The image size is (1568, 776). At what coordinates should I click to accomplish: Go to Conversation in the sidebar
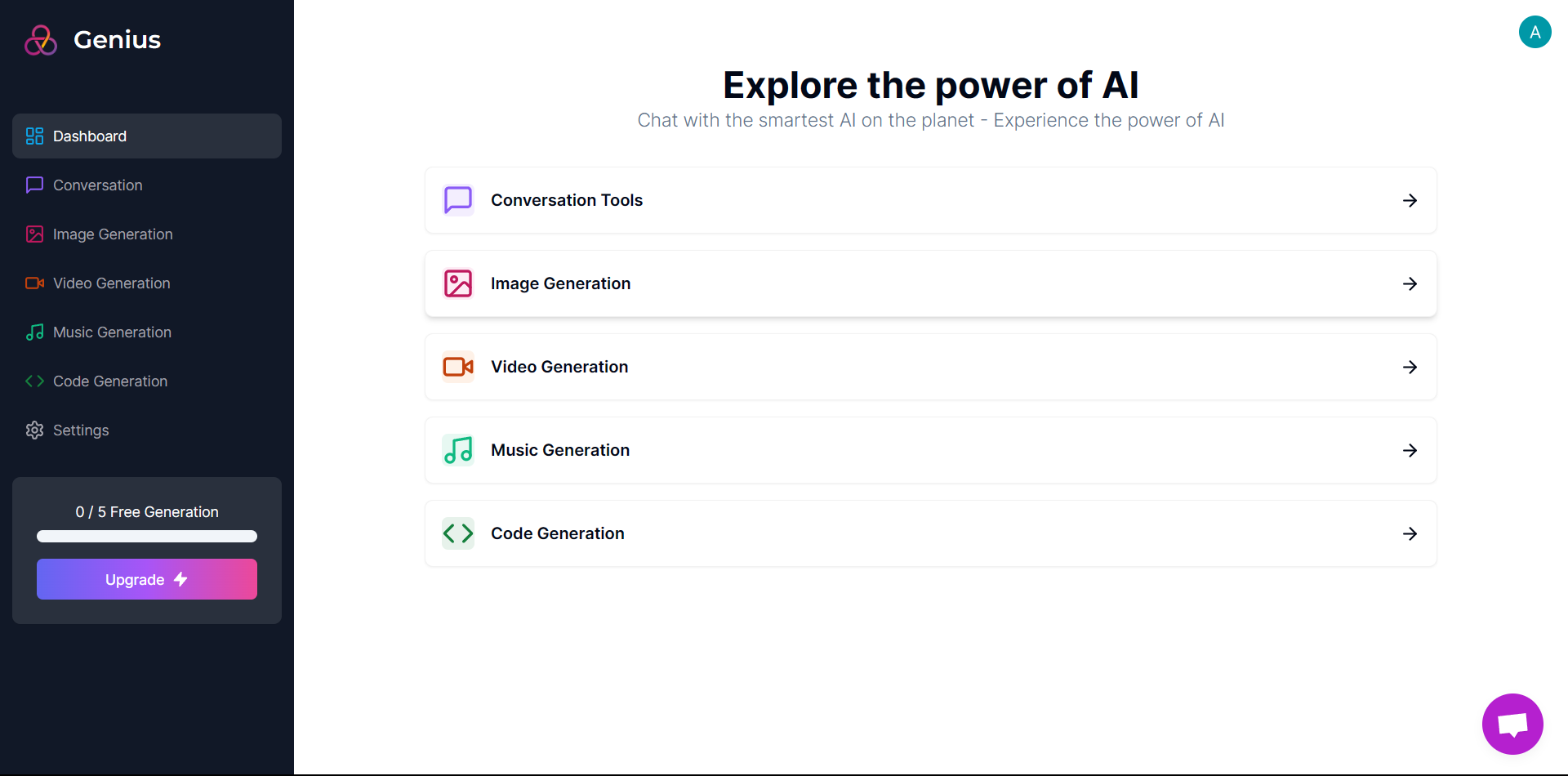click(147, 185)
